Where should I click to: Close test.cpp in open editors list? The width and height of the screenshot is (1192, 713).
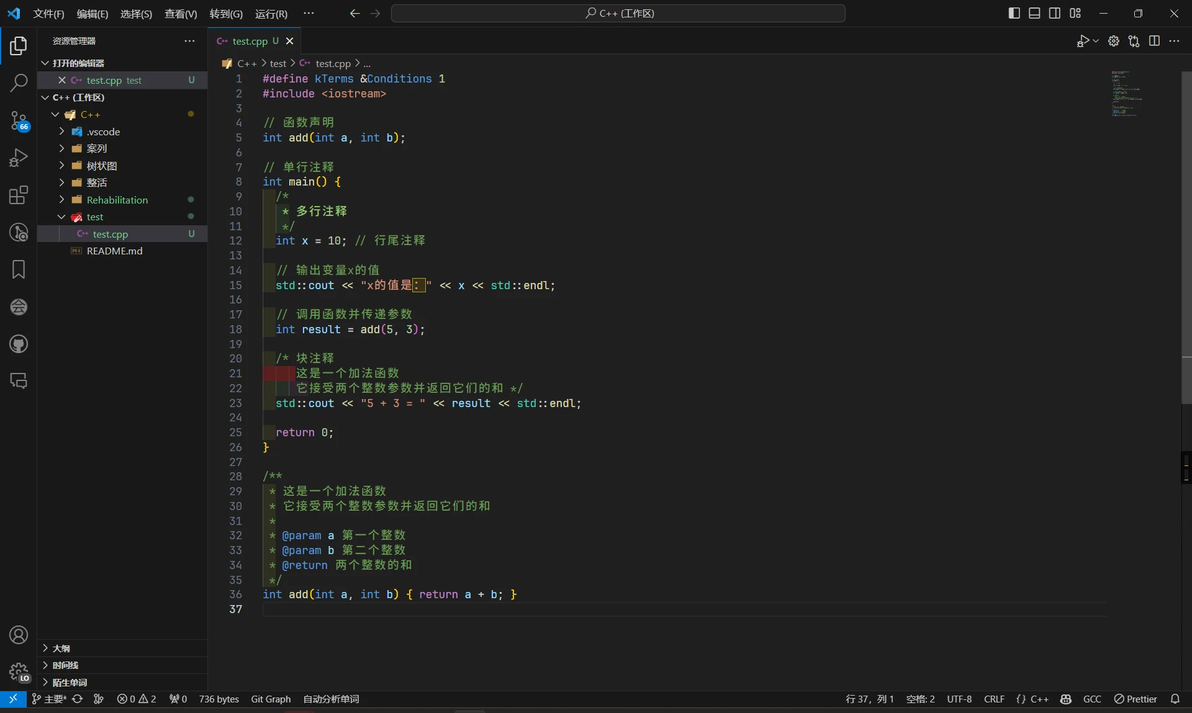tap(62, 80)
